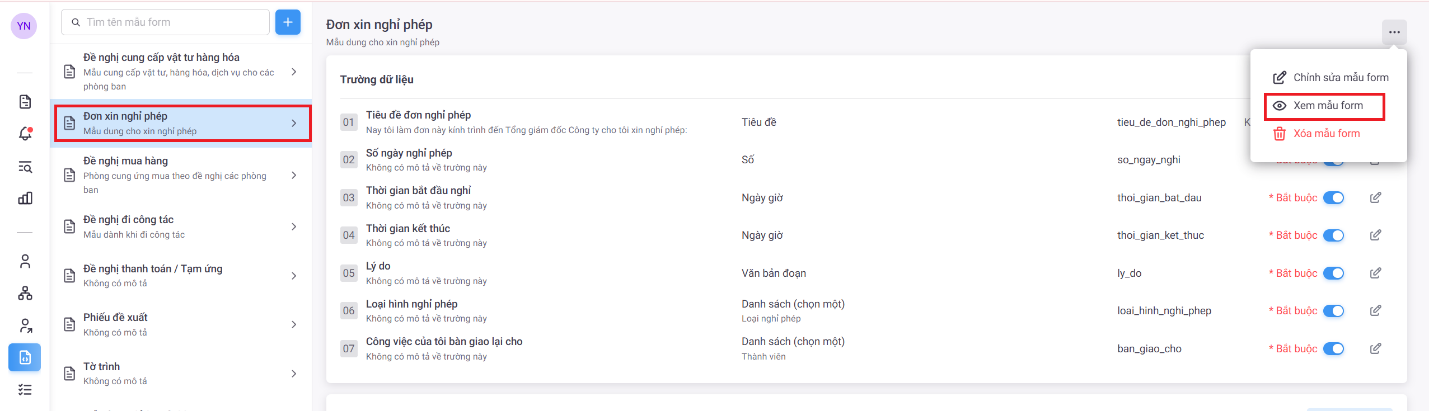Click the YN user avatar

24,26
